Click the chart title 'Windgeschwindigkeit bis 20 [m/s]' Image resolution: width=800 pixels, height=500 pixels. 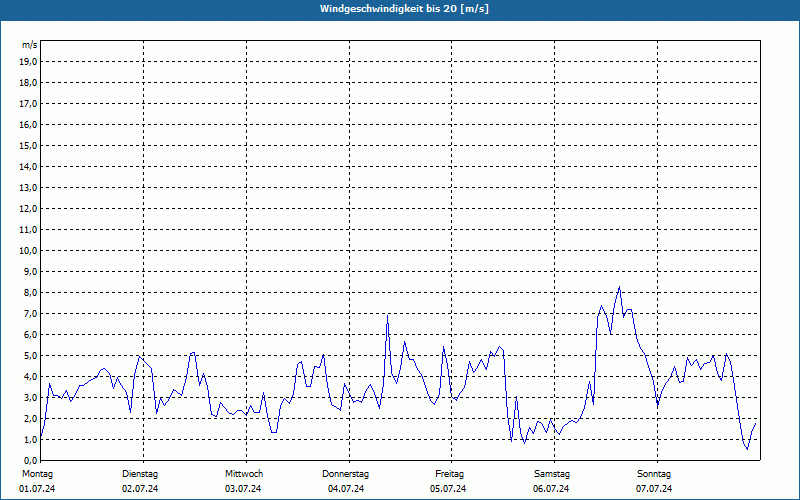click(404, 9)
